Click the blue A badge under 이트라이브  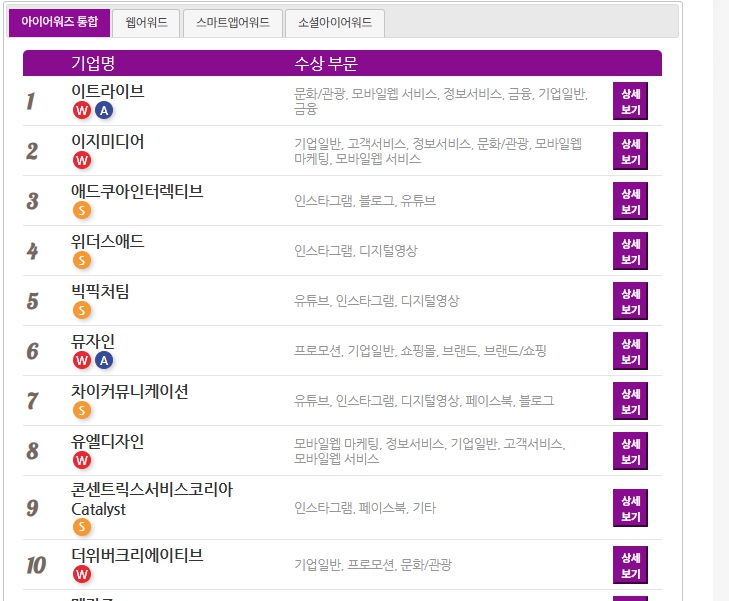tap(104, 111)
